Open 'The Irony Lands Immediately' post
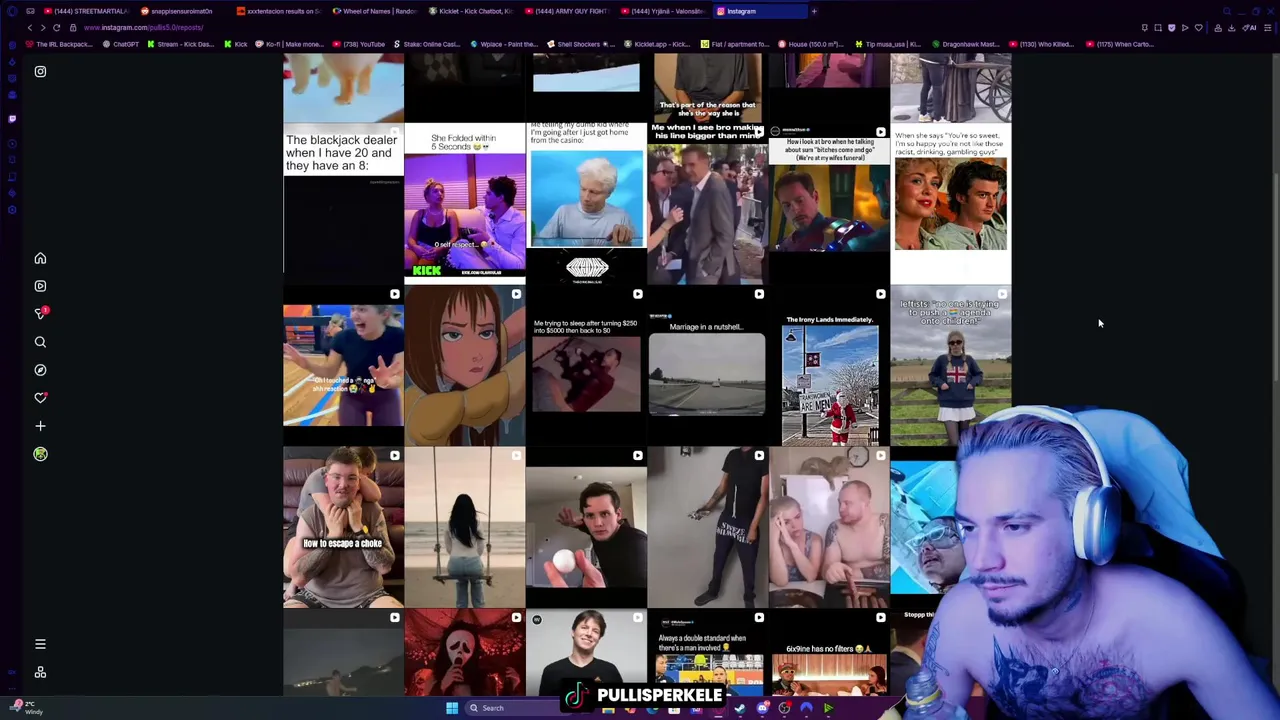The width and height of the screenshot is (1280, 720). click(x=829, y=366)
